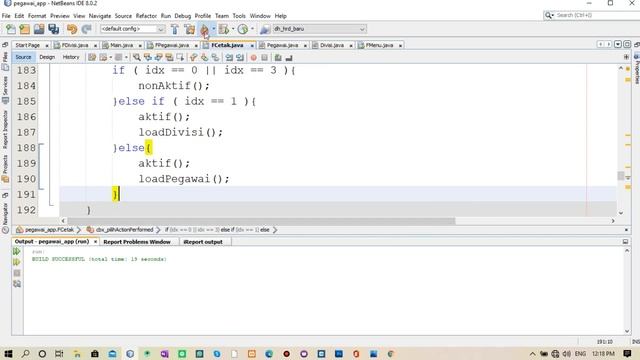Toggle bookmark icon in editor toolbar

tap(215, 58)
